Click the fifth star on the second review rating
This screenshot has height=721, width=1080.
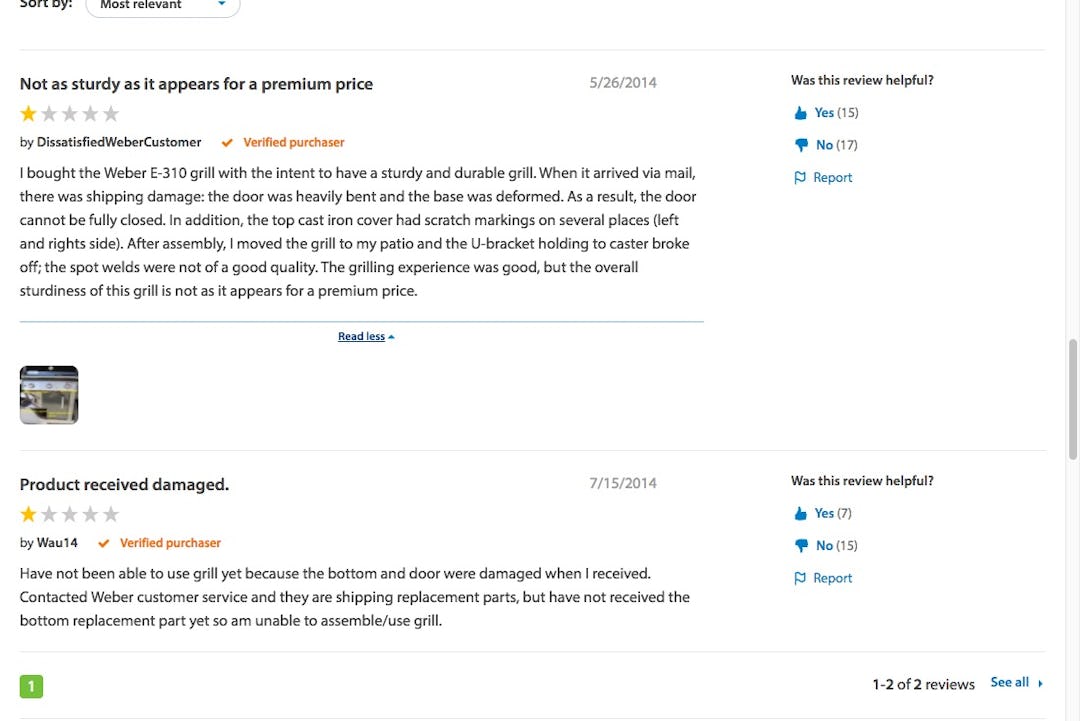pyautogui.click(x=112, y=513)
